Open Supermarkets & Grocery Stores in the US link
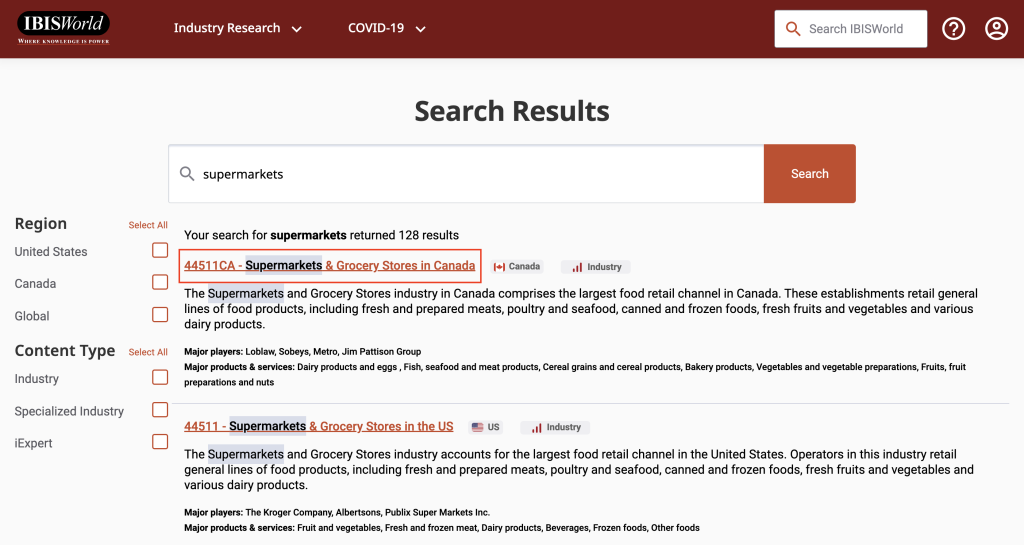 (x=318, y=426)
